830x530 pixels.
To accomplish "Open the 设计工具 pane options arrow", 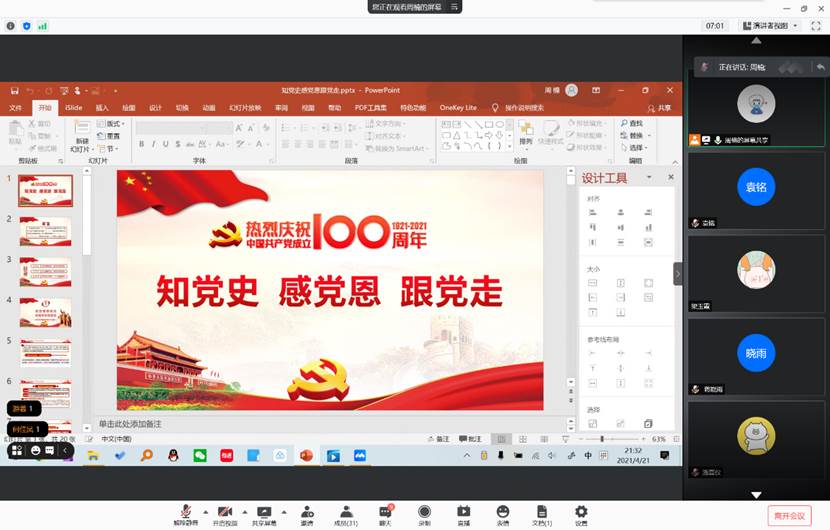I will (649, 177).
